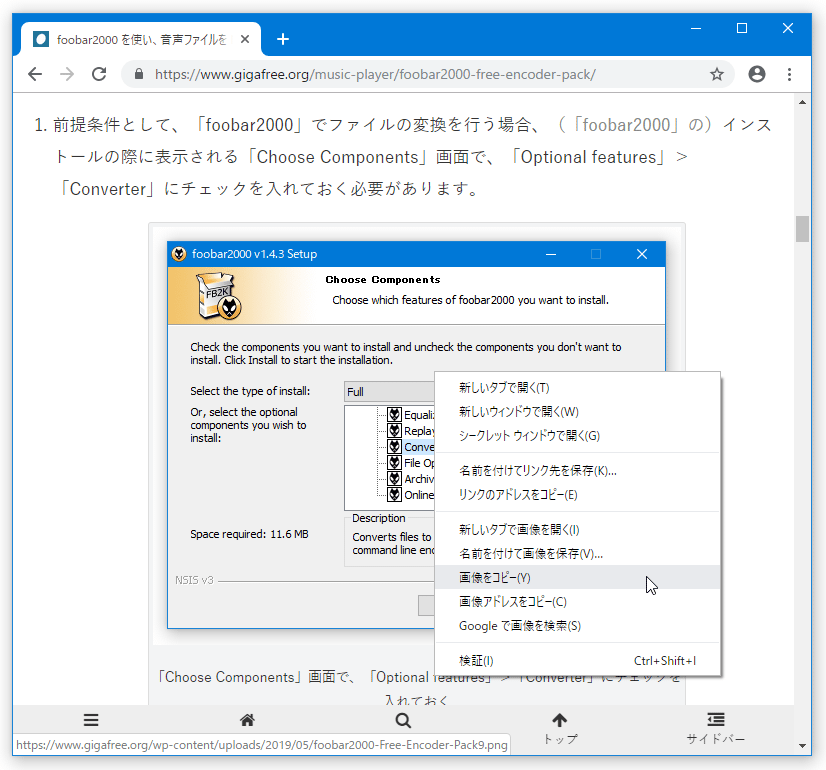Image resolution: width=826 pixels, height=770 pixels.
Task: Click the FB2K installer box logo
Action: point(219,295)
